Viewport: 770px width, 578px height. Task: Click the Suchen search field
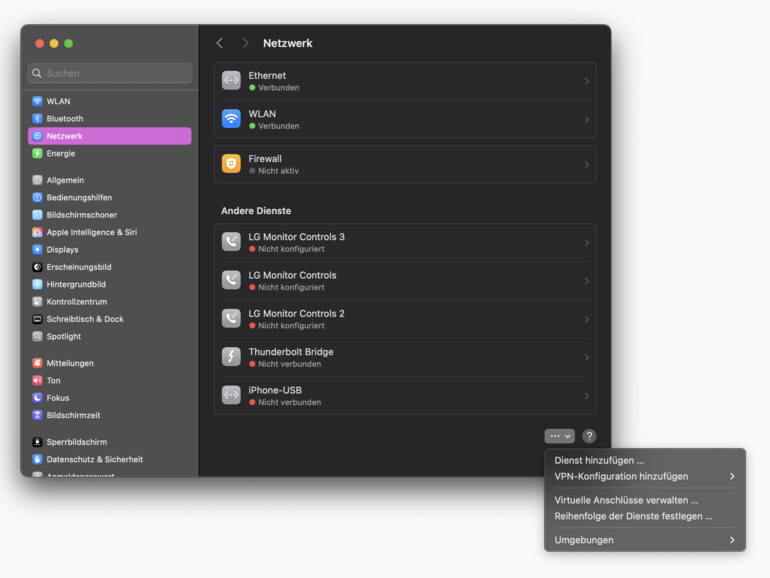pos(110,73)
